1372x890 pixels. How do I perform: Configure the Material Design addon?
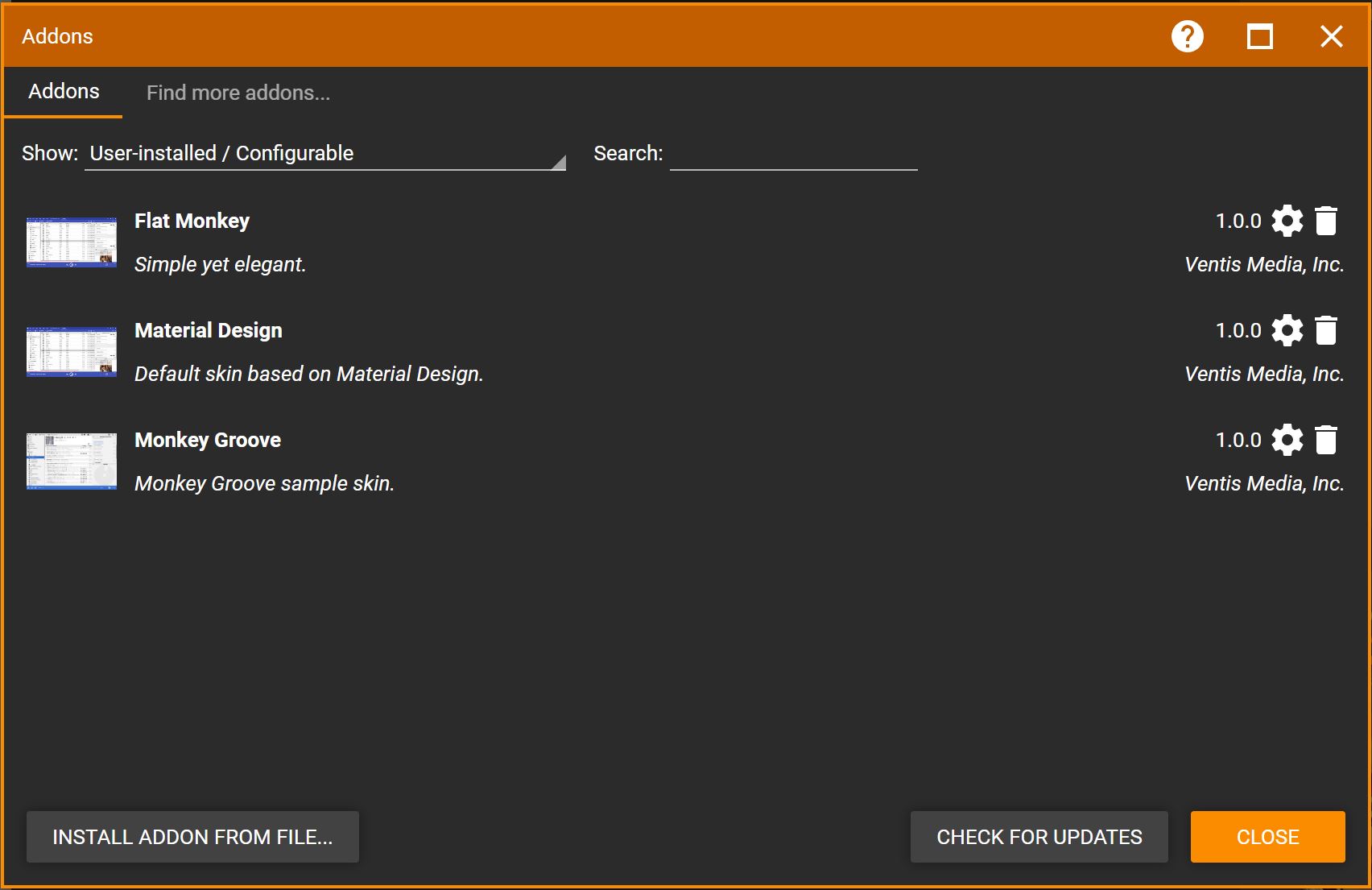pos(1287,330)
